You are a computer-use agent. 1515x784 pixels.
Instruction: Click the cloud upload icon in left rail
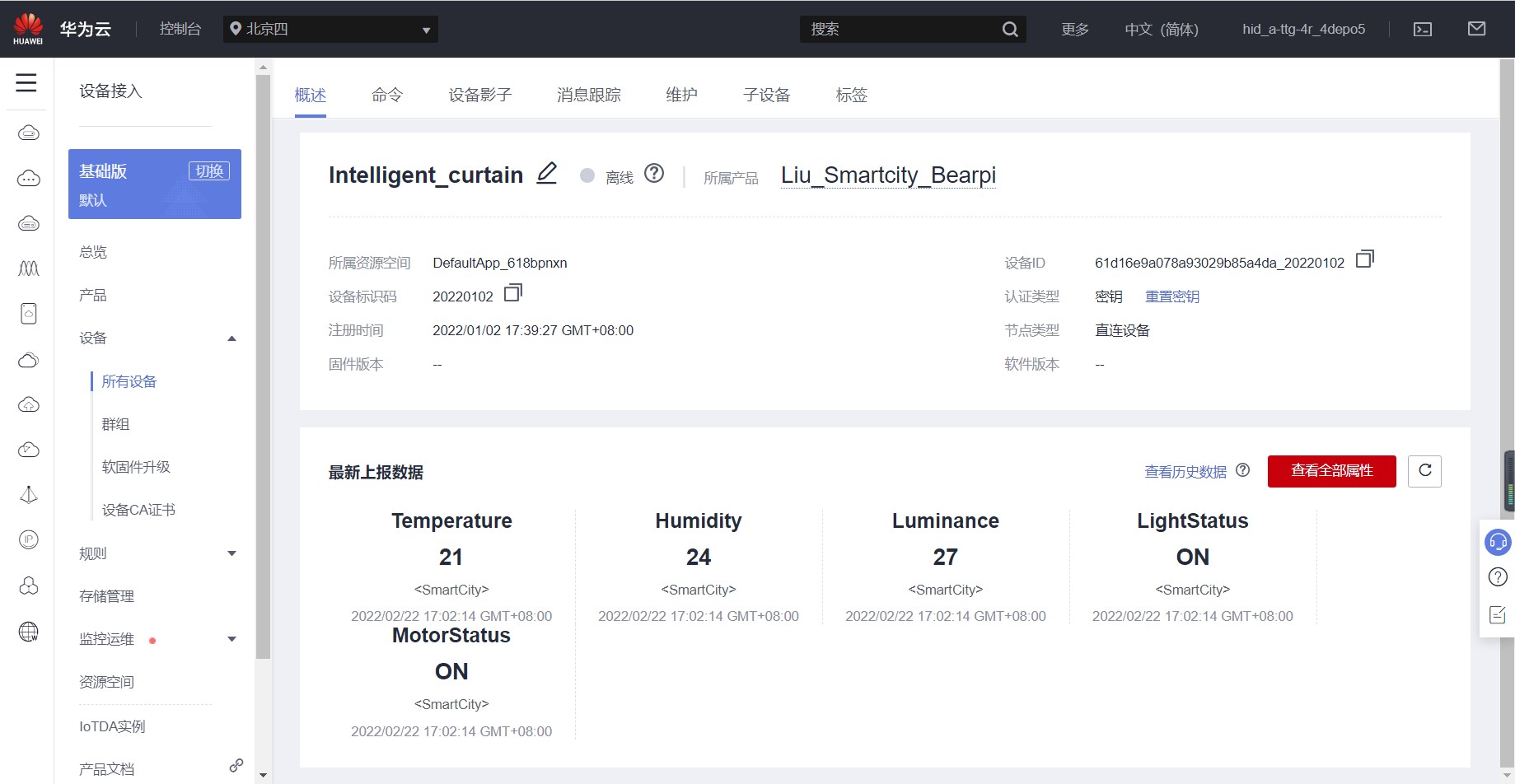[x=29, y=404]
